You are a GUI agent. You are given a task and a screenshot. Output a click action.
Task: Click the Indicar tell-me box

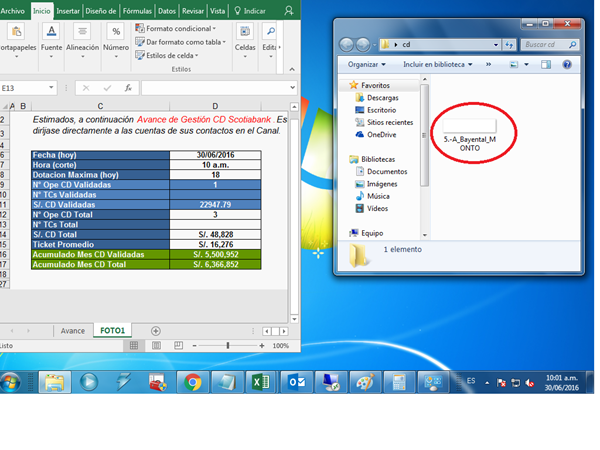coord(250,11)
